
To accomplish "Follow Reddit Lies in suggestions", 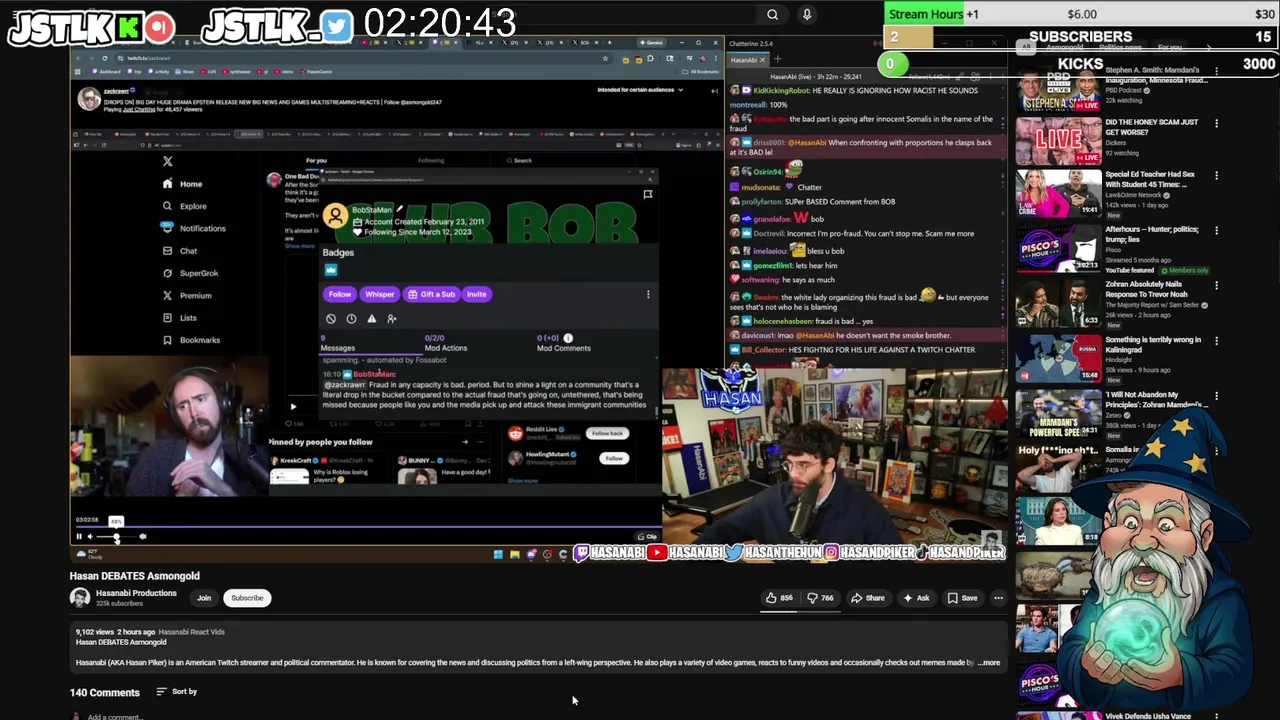I will coord(607,433).
